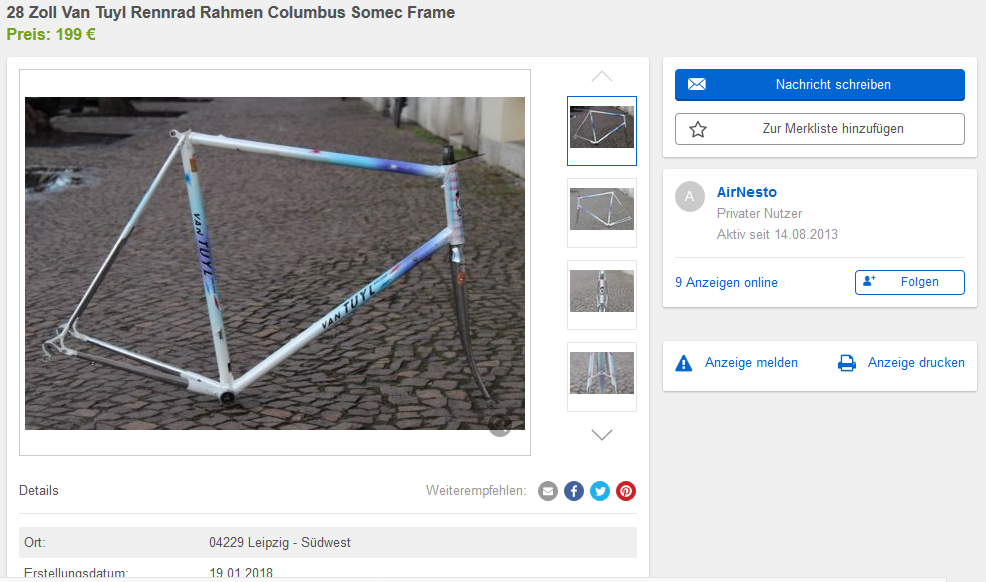
Task: Share listing on Pinterest
Action: coord(626,491)
